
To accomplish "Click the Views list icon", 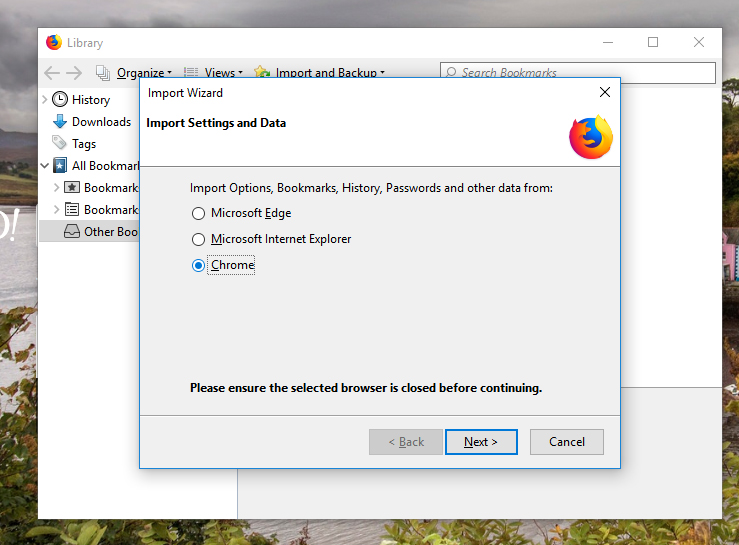I will [x=191, y=73].
